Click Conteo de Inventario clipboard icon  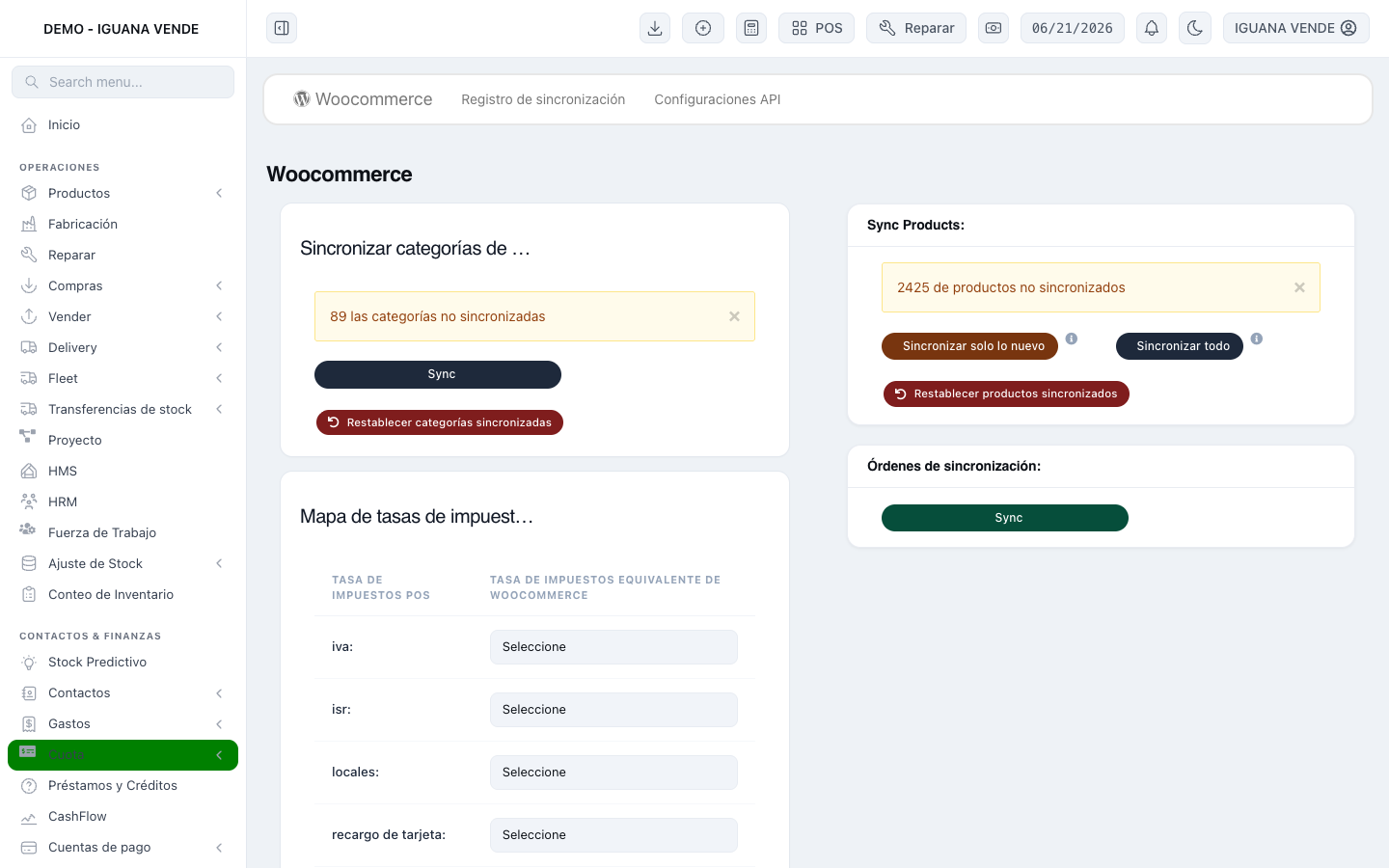click(x=29, y=594)
